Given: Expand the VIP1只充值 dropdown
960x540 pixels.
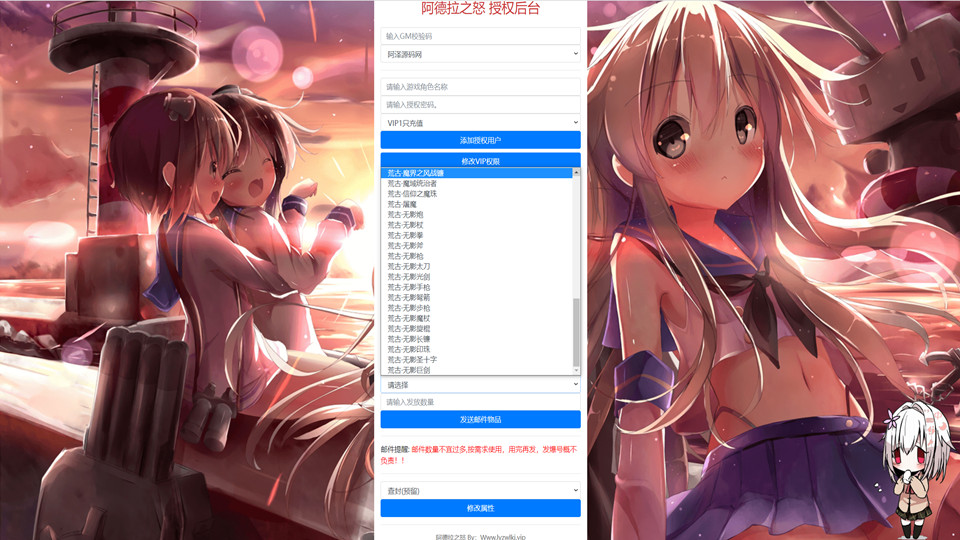Looking at the screenshot, I should [480, 123].
